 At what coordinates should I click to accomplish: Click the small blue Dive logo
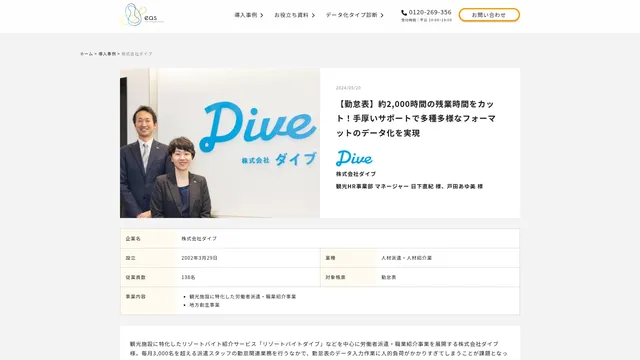tap(354, 158)
